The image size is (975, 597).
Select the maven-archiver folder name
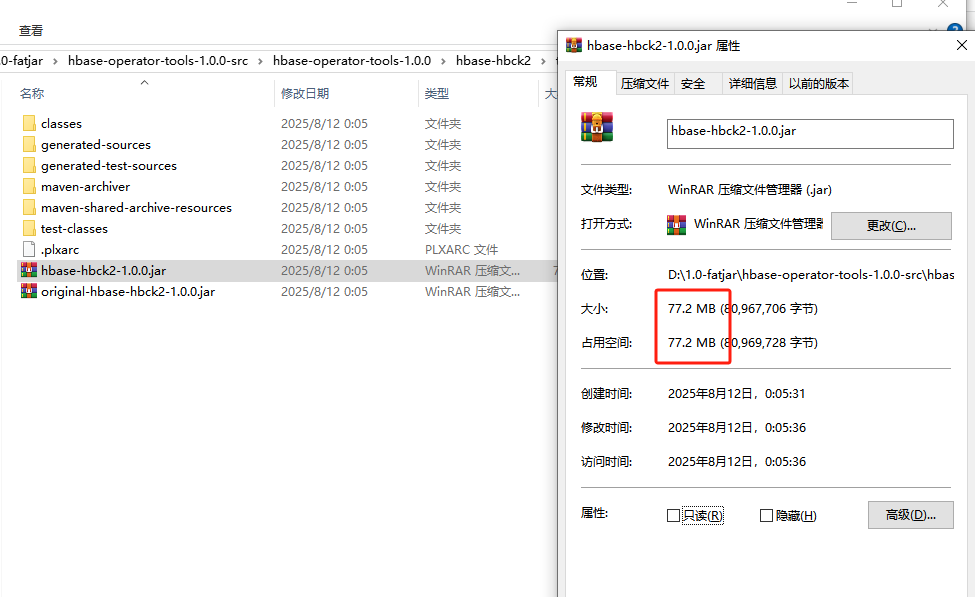click(85, 187)
